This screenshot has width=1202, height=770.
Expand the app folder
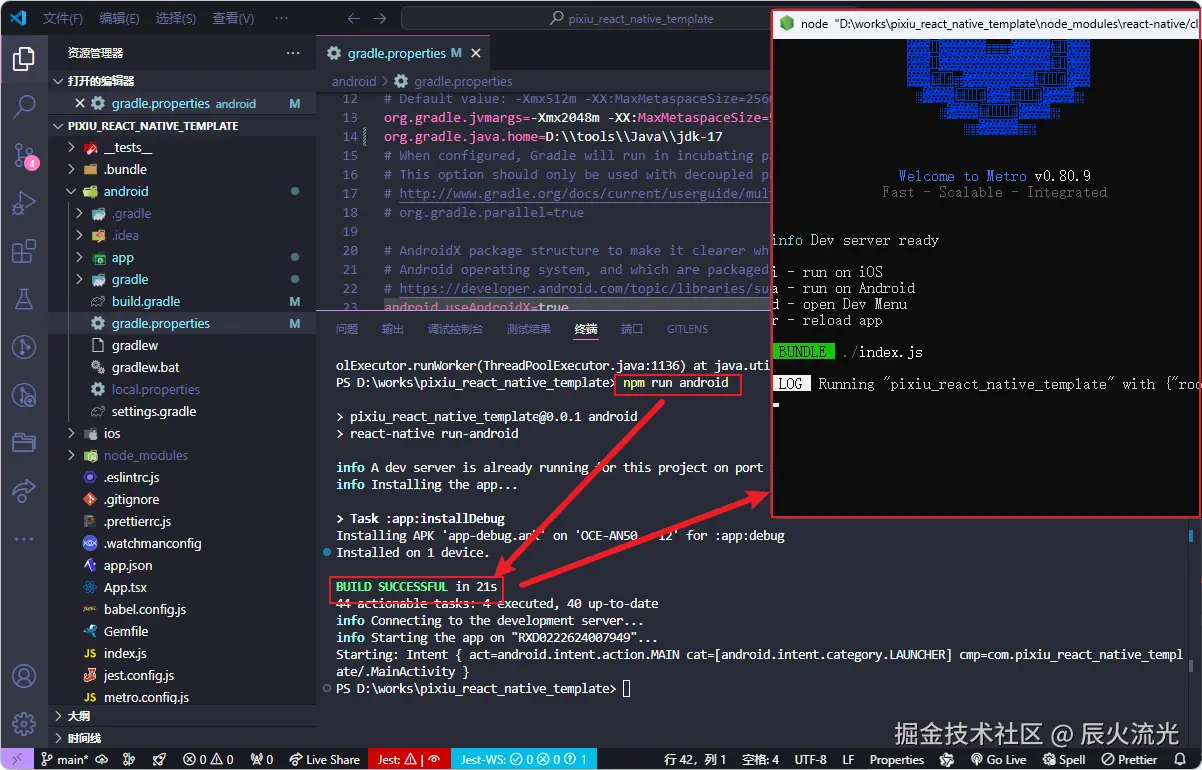[x=182, y=257]
